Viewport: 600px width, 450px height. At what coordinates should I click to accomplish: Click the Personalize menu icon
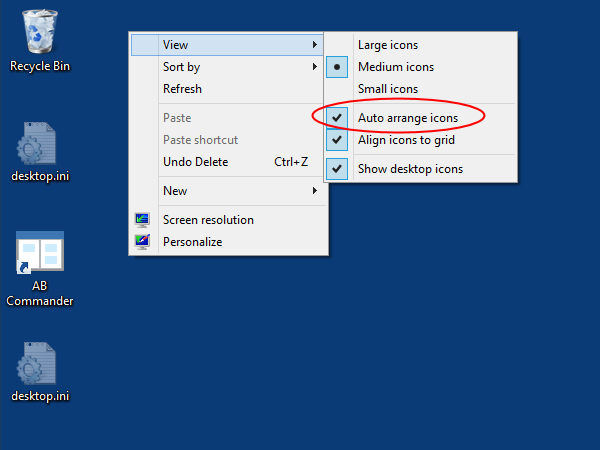pos(143,242)
